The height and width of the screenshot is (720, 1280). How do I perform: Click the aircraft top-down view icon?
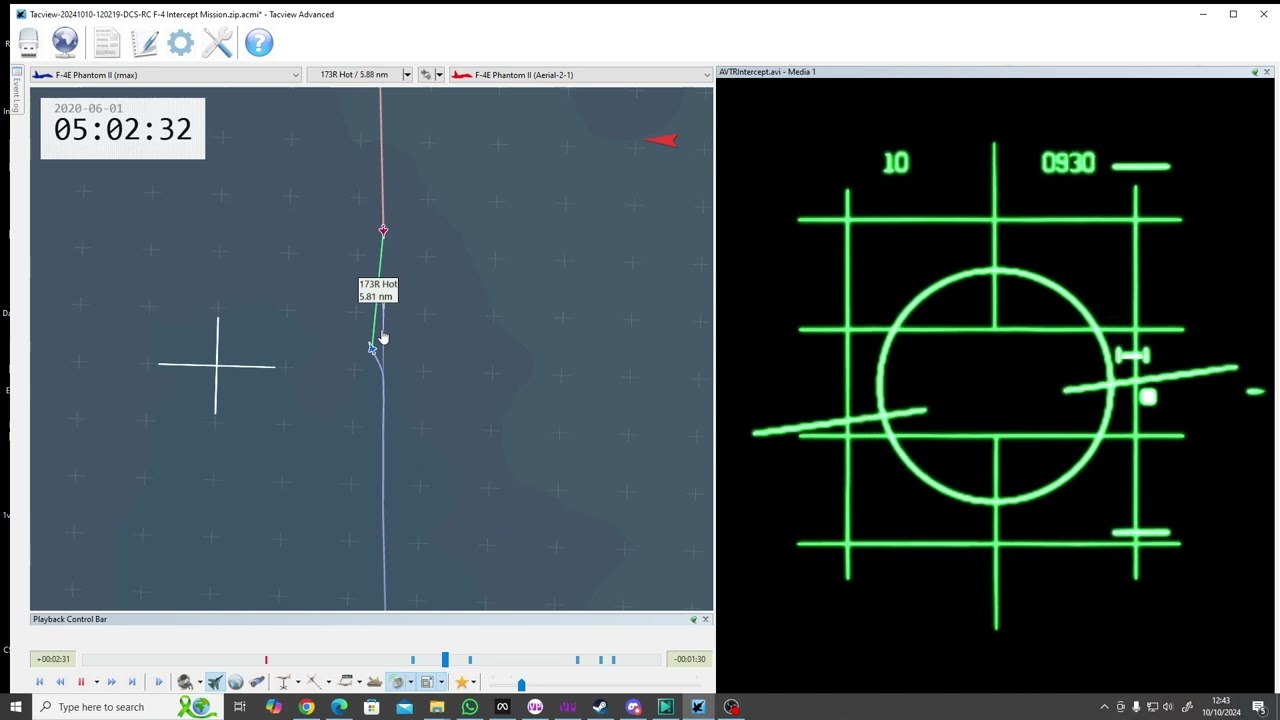[284, 682]
